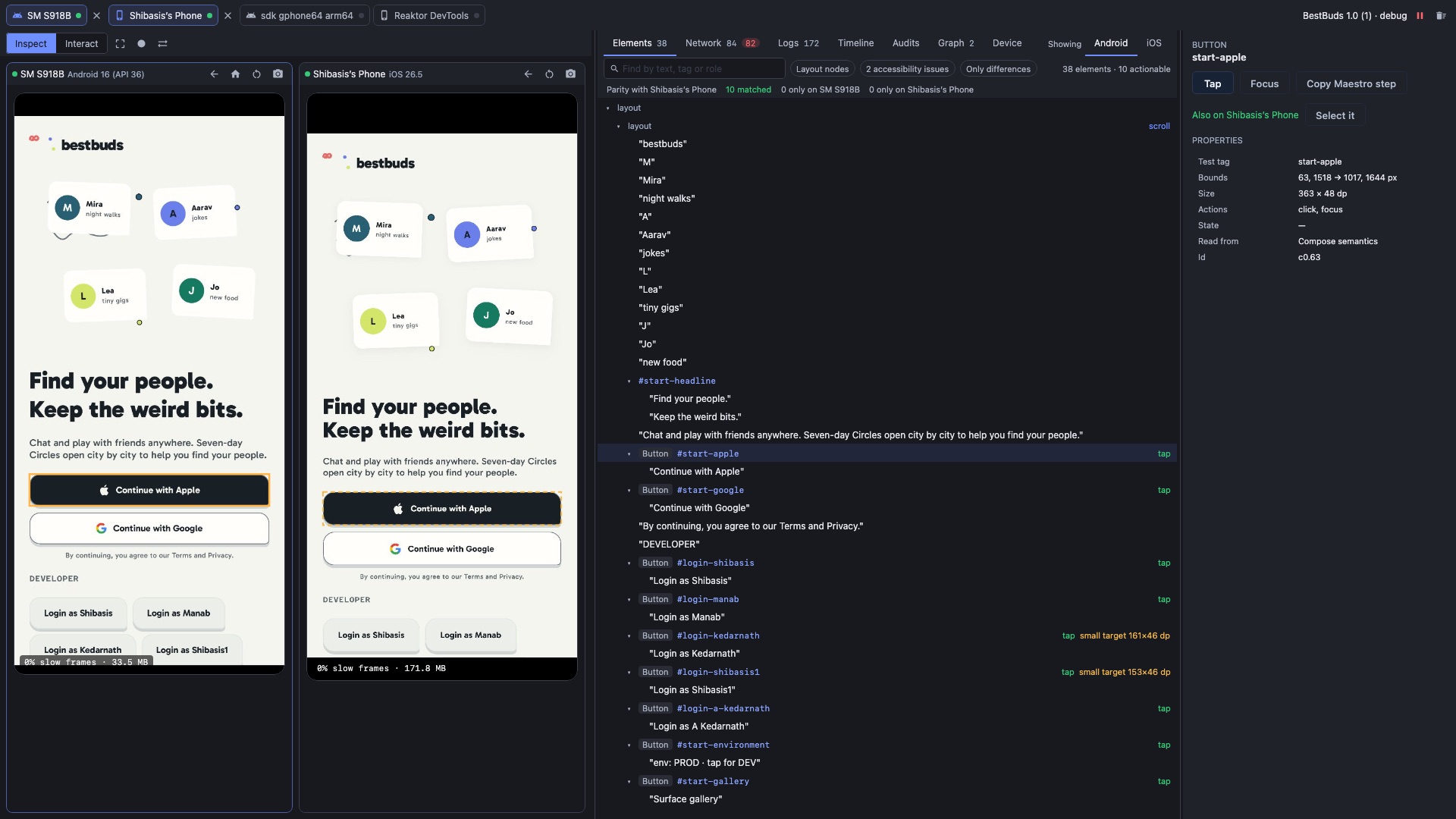
Task: Capture screenshot of Shibasis's Phone
Action: (570, 74)
